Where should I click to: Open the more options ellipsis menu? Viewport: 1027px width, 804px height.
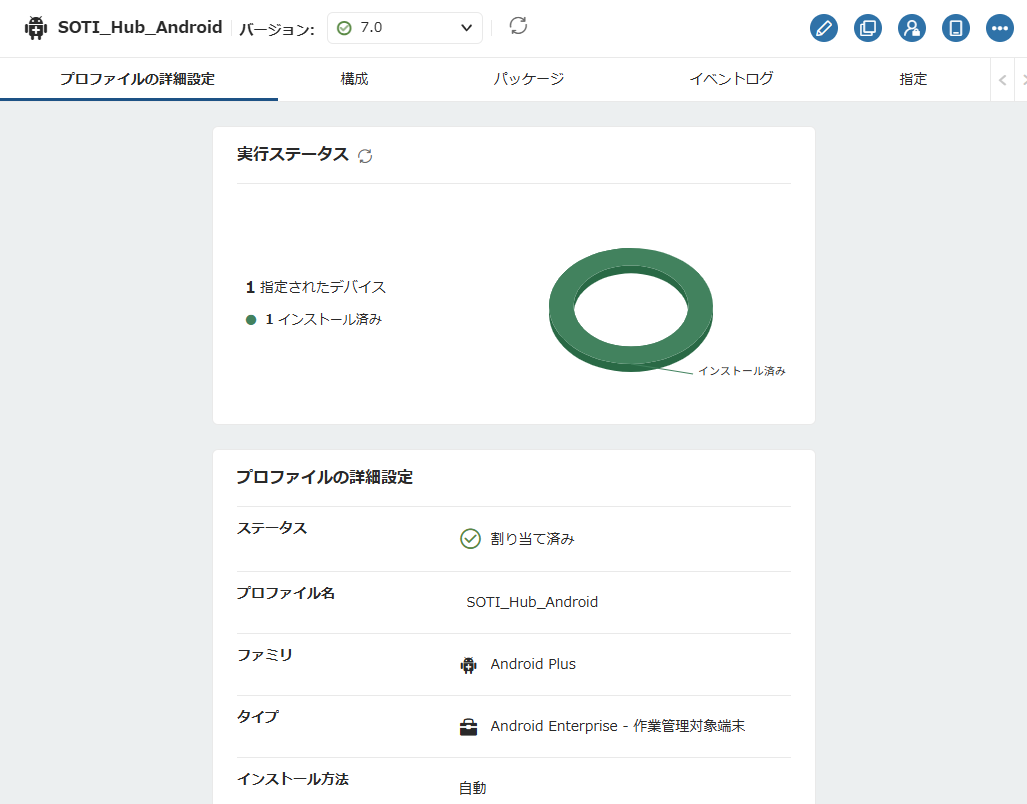[999, 28]
